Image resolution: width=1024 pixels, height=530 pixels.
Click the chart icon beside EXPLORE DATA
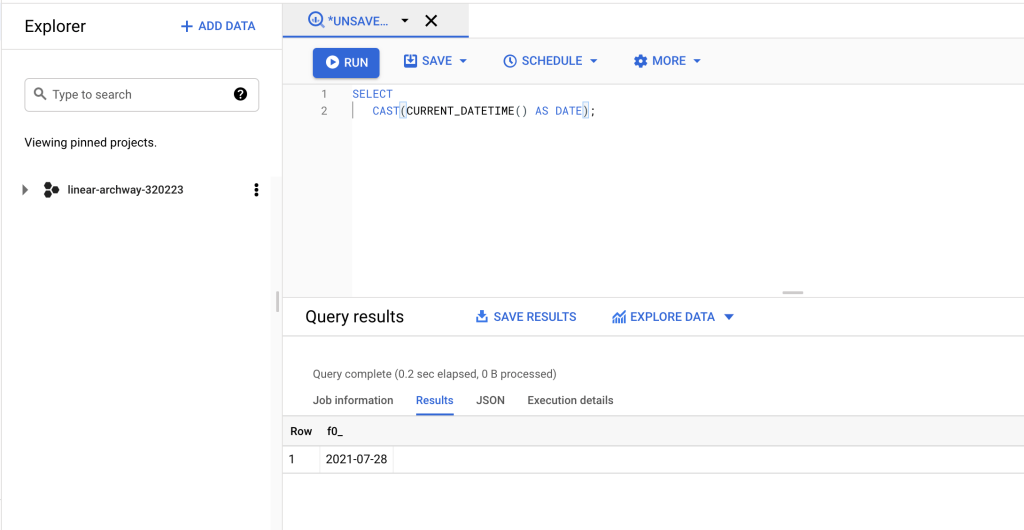[619, 317]
